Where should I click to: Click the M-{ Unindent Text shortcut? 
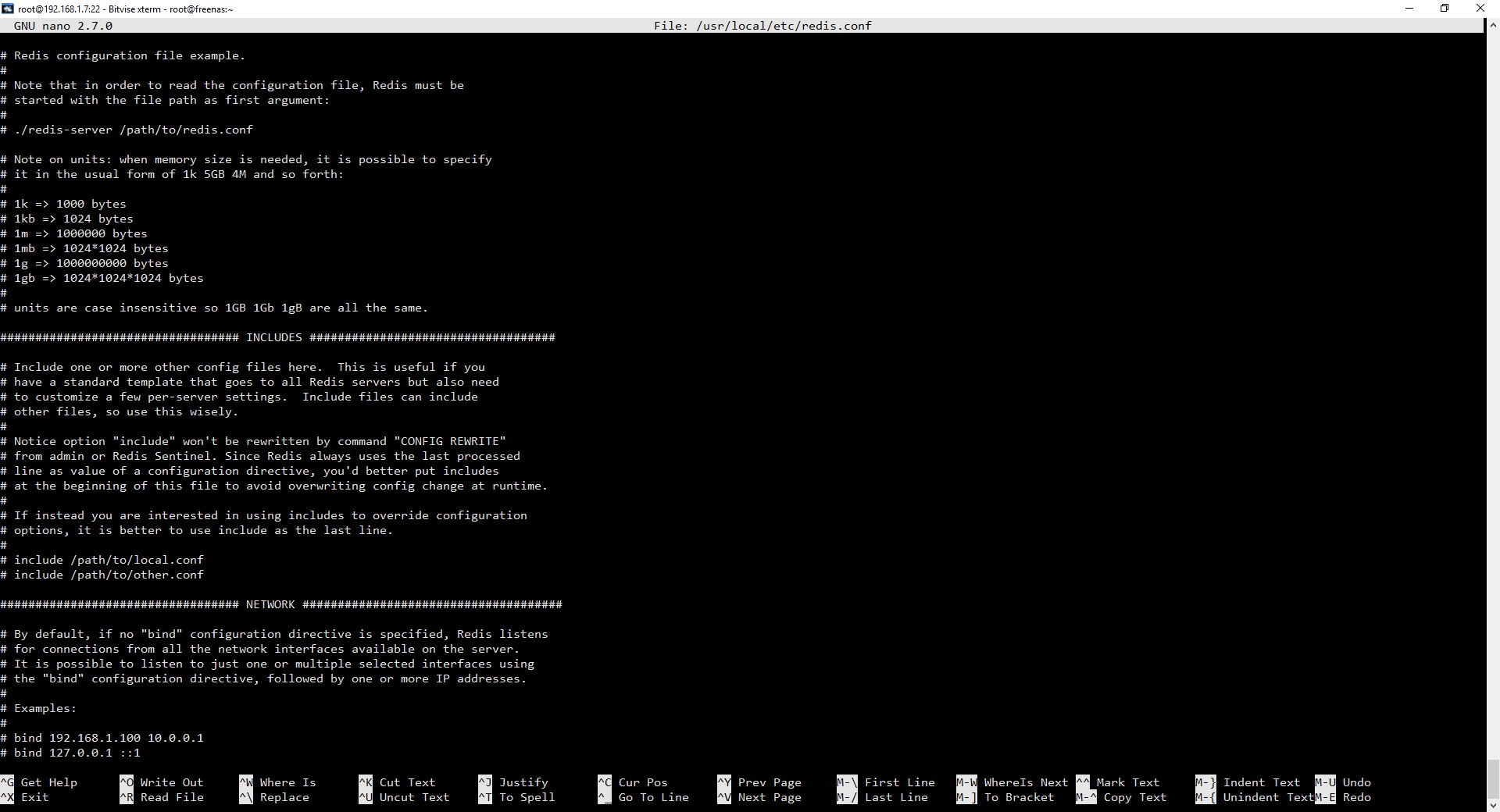[x=1255, y=797]
